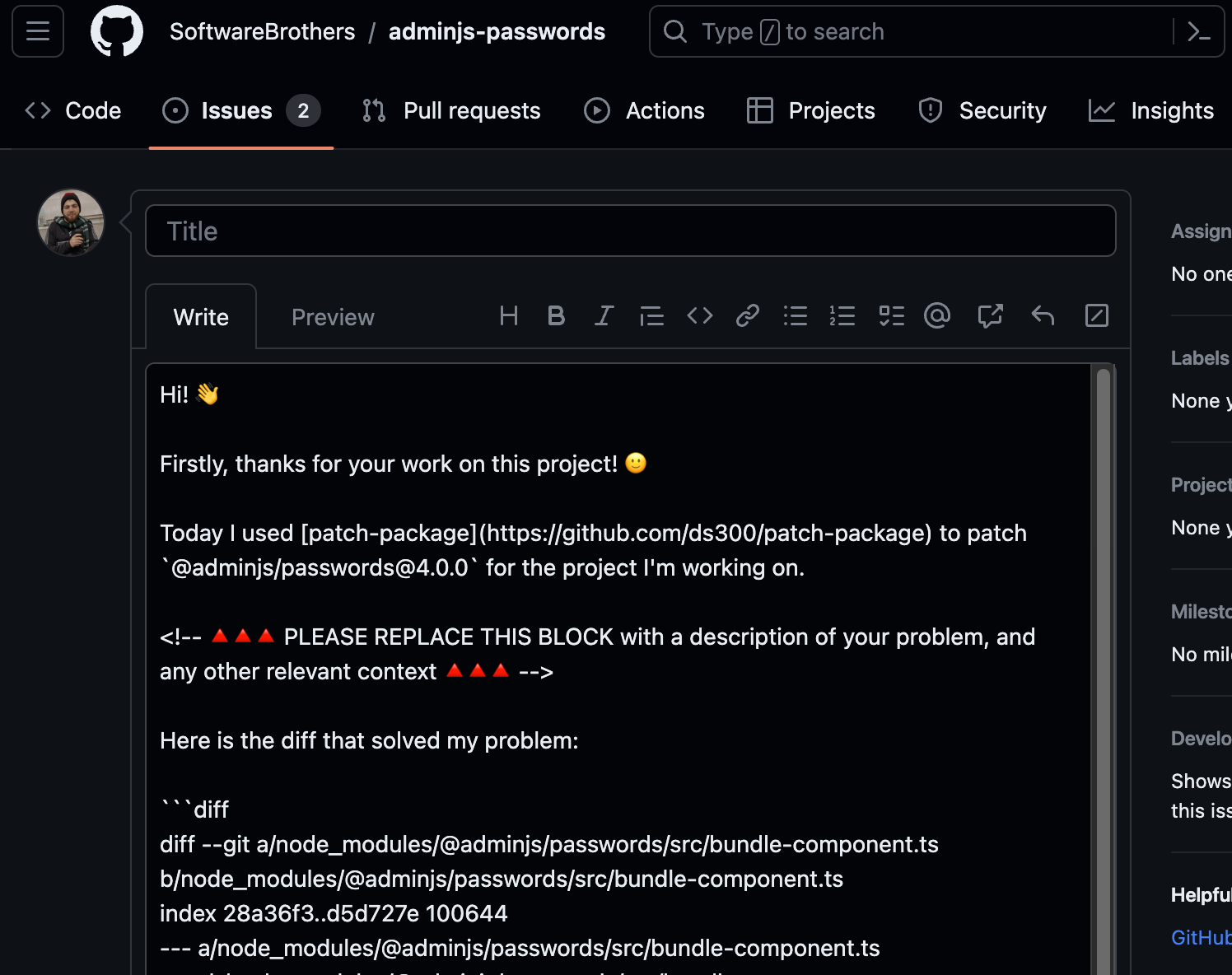Insert an unordered bullet list
Viewport: 1232px width, 975px height.
796,315
